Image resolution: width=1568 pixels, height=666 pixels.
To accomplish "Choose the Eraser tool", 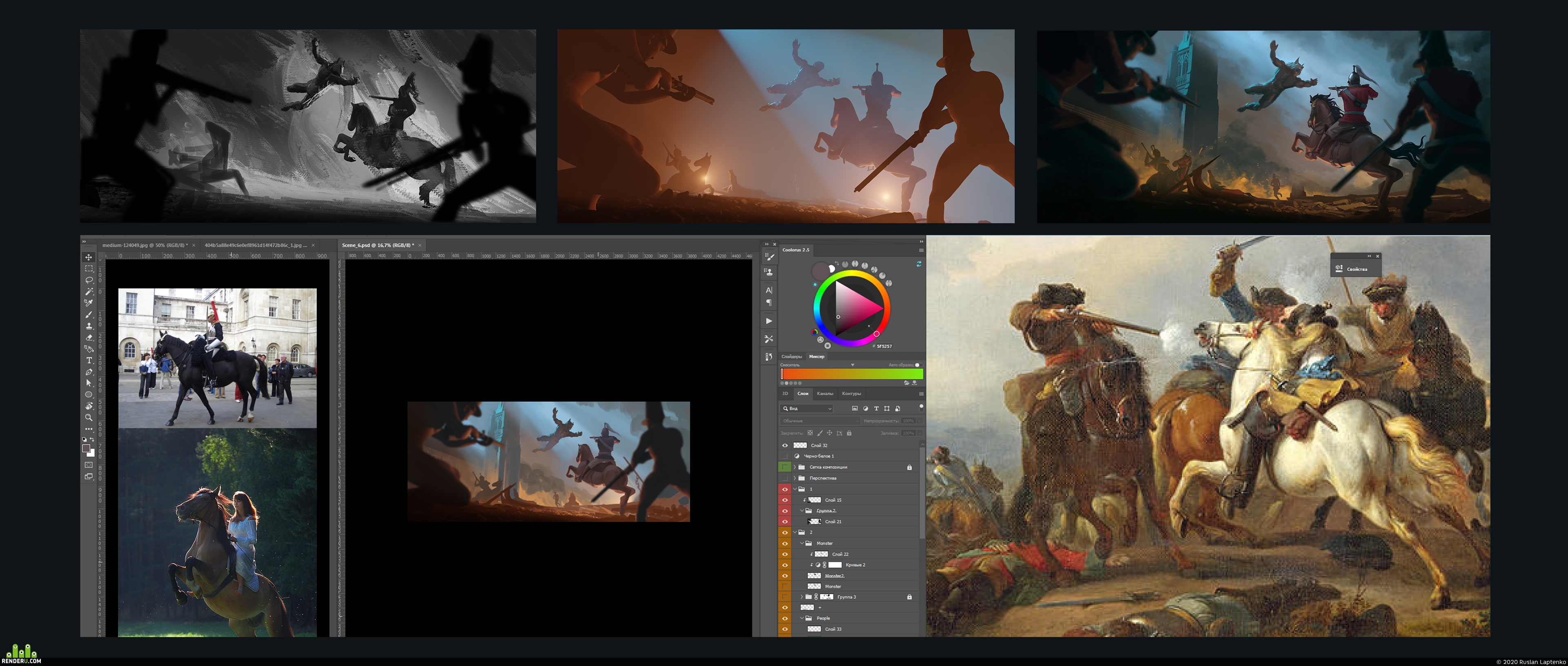I will [x=89, y=337].
